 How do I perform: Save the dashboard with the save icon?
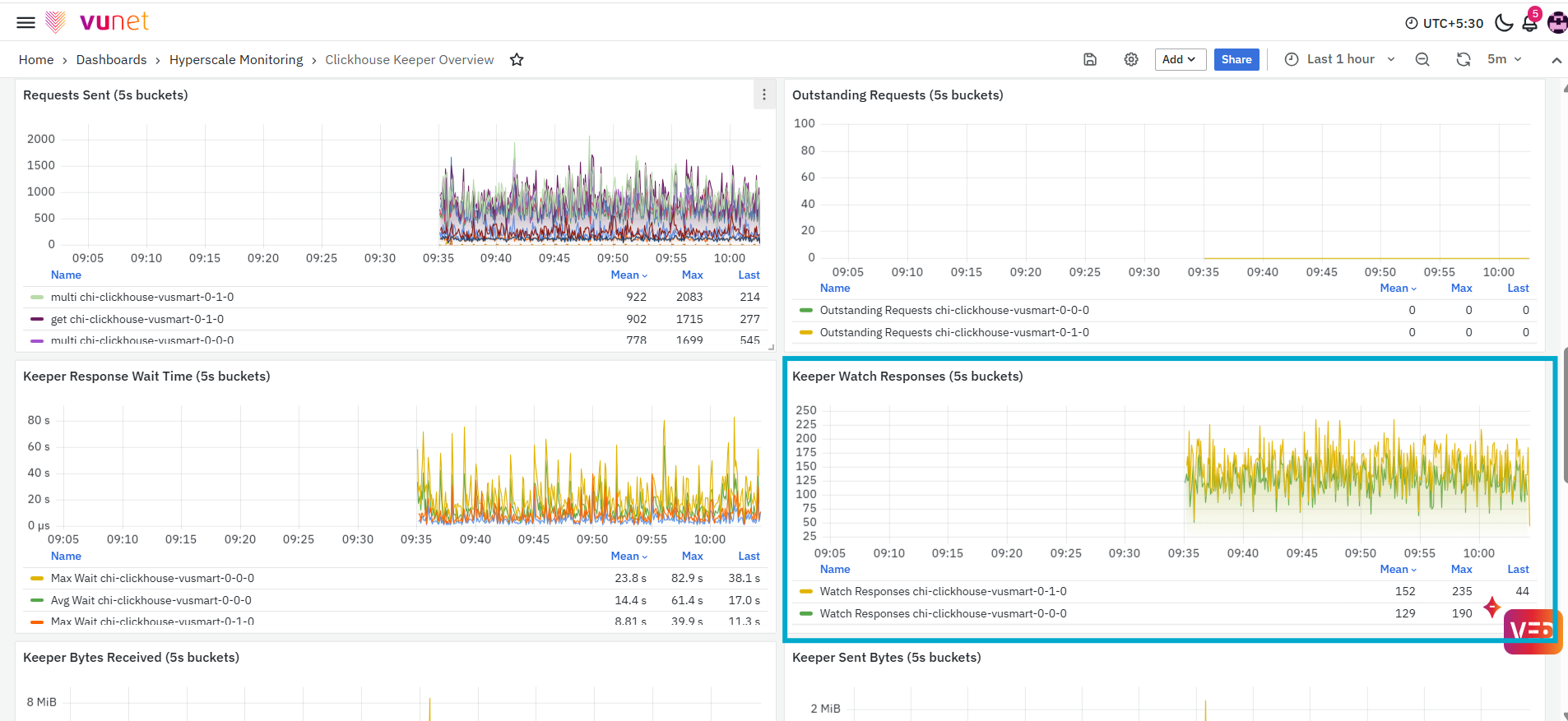(1090, 59)
